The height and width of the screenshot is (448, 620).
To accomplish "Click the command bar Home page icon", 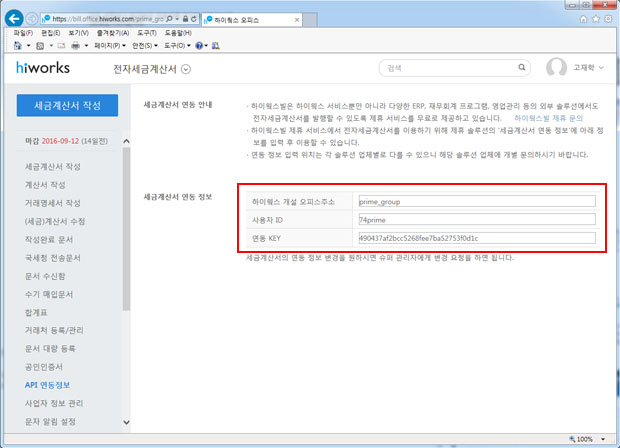I will [18, 46].
